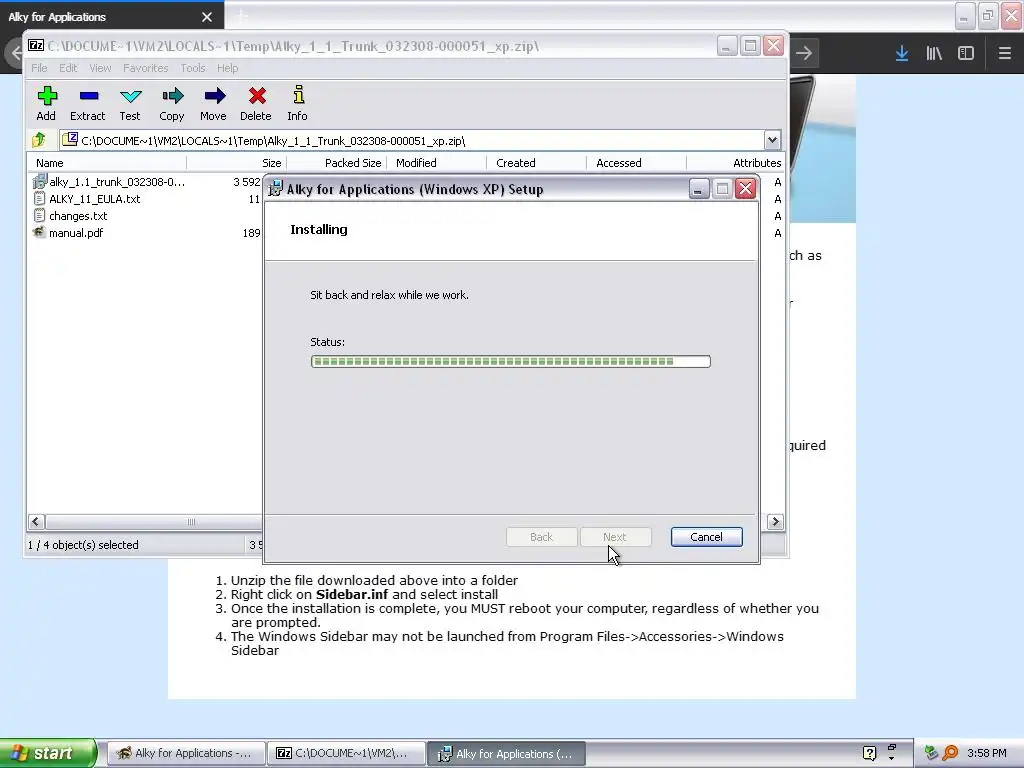
Task: Sort by the Size column header
Action: point(236,163)
